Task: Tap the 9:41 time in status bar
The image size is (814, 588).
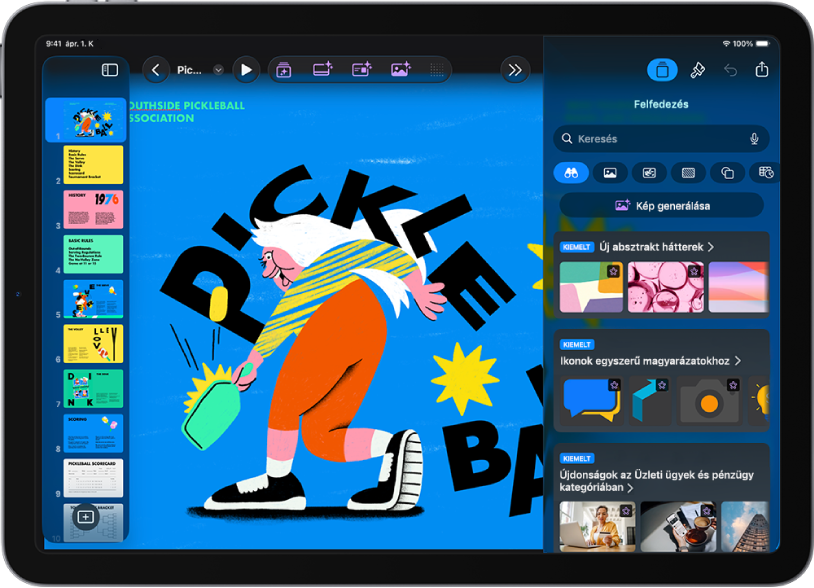Action: (54, 44)
